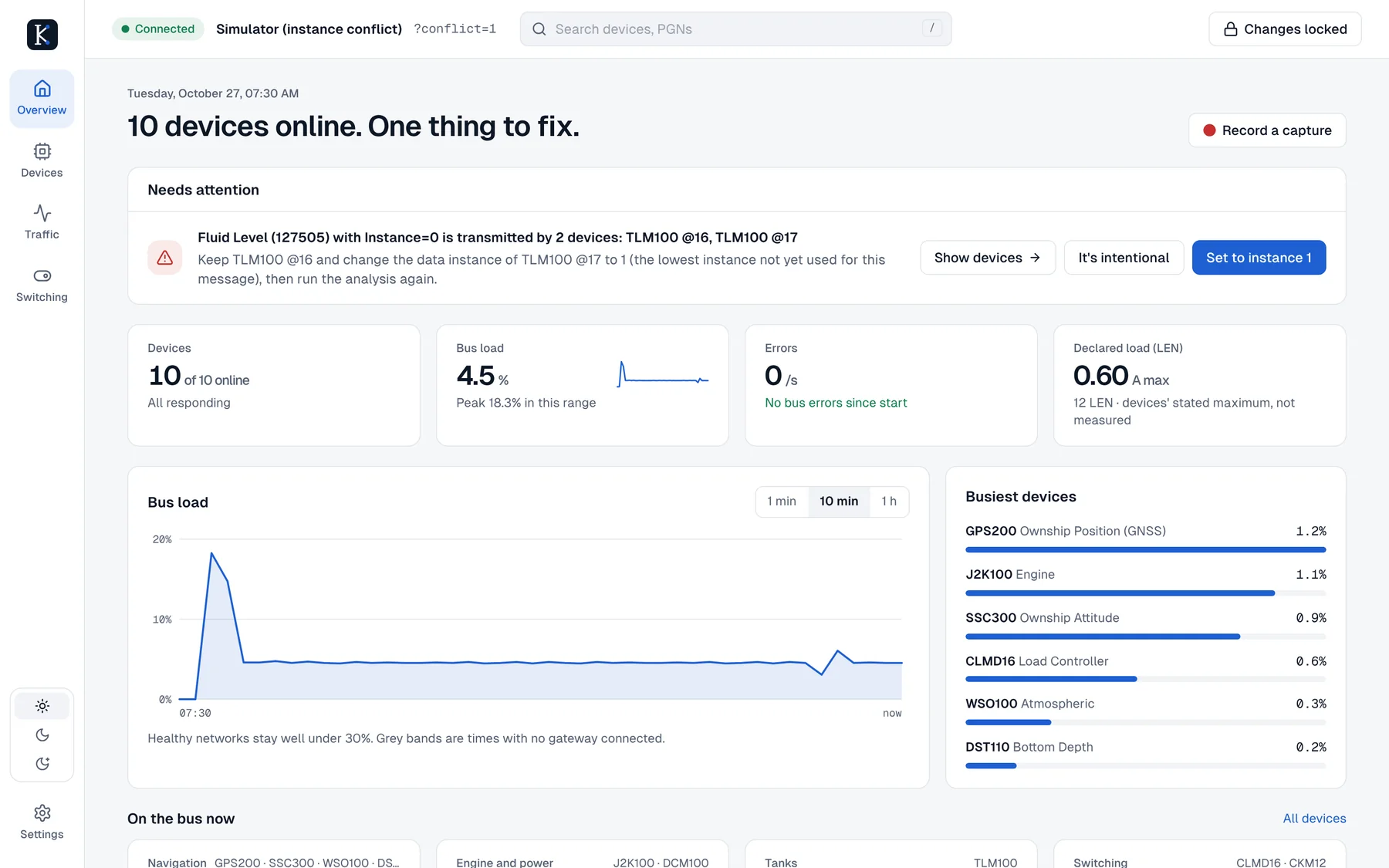Click the Changes locked button
Viewport: 1389px width, 868px height.
click(x=1285, y=29)
